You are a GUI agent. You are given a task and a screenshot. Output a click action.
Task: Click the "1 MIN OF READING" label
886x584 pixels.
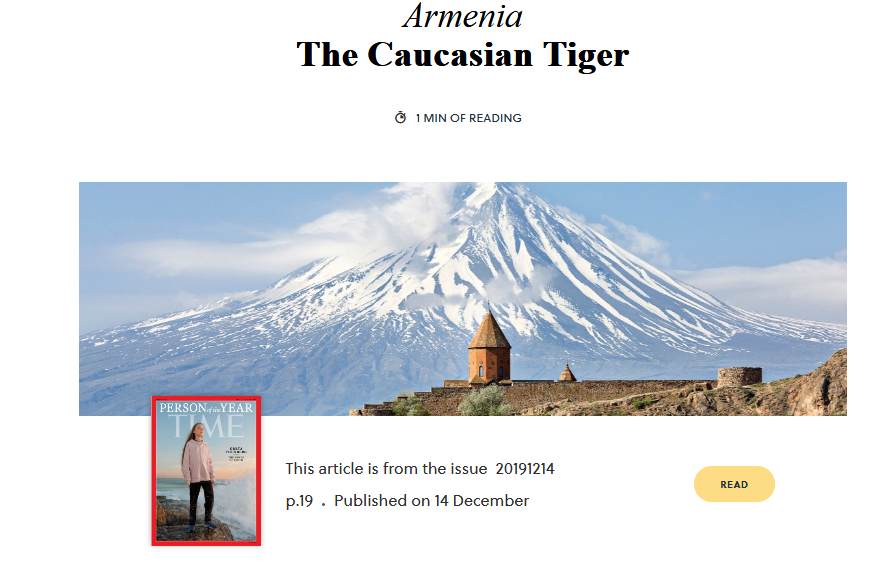click(x=468, y=118)
